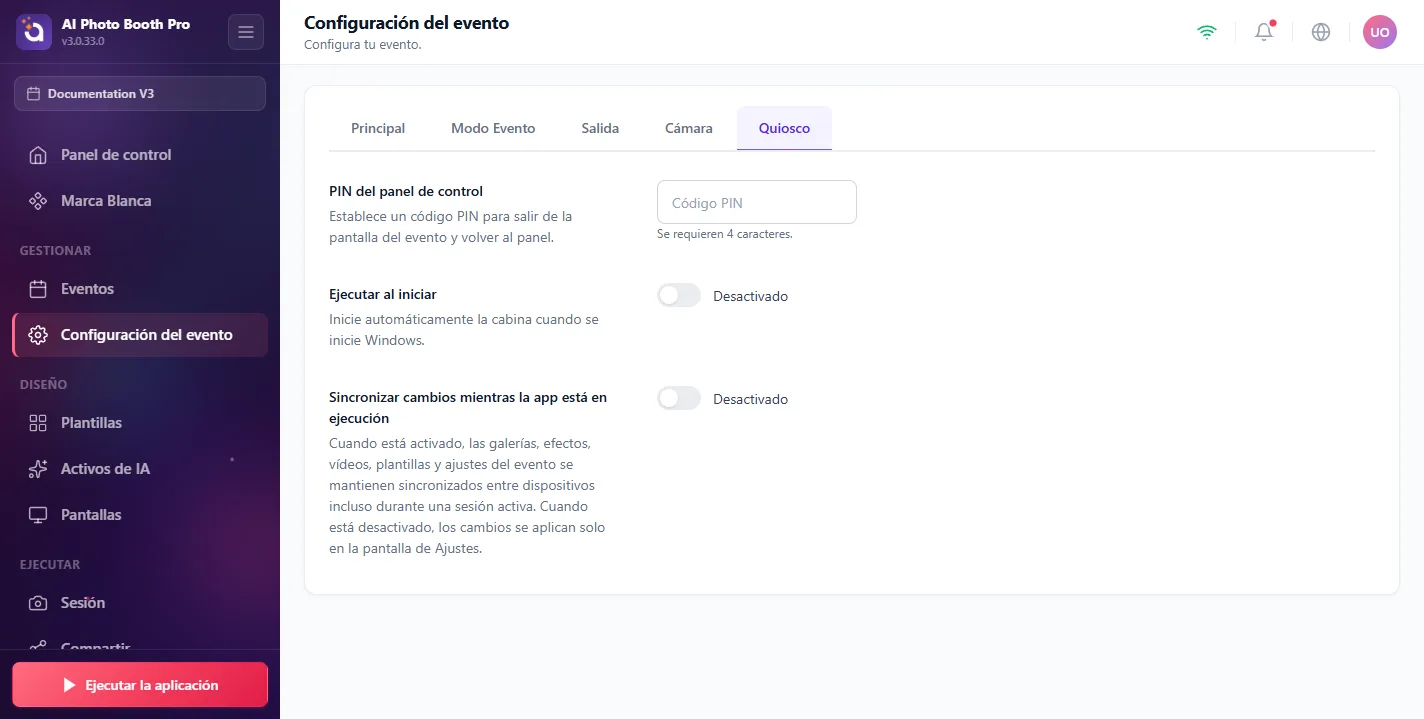
Task: Click the calendar icon in Documentation V3
Action: (x=34, y=94)
